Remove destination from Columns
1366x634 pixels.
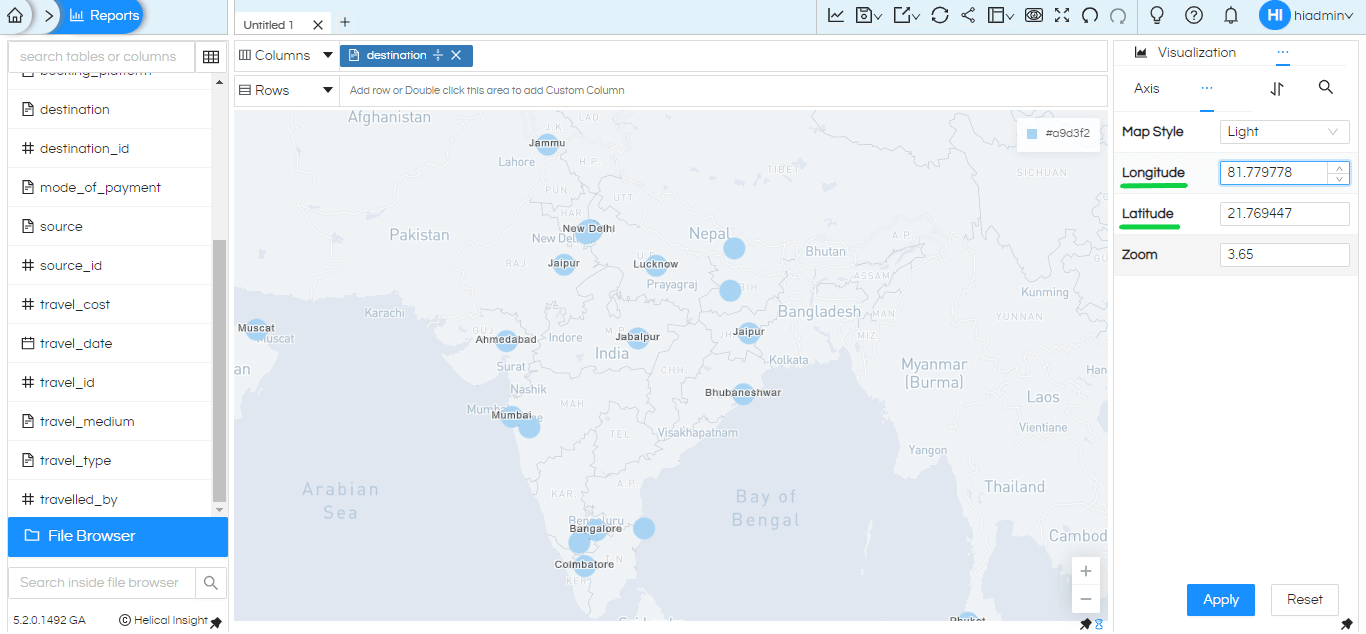coord(456,55)
